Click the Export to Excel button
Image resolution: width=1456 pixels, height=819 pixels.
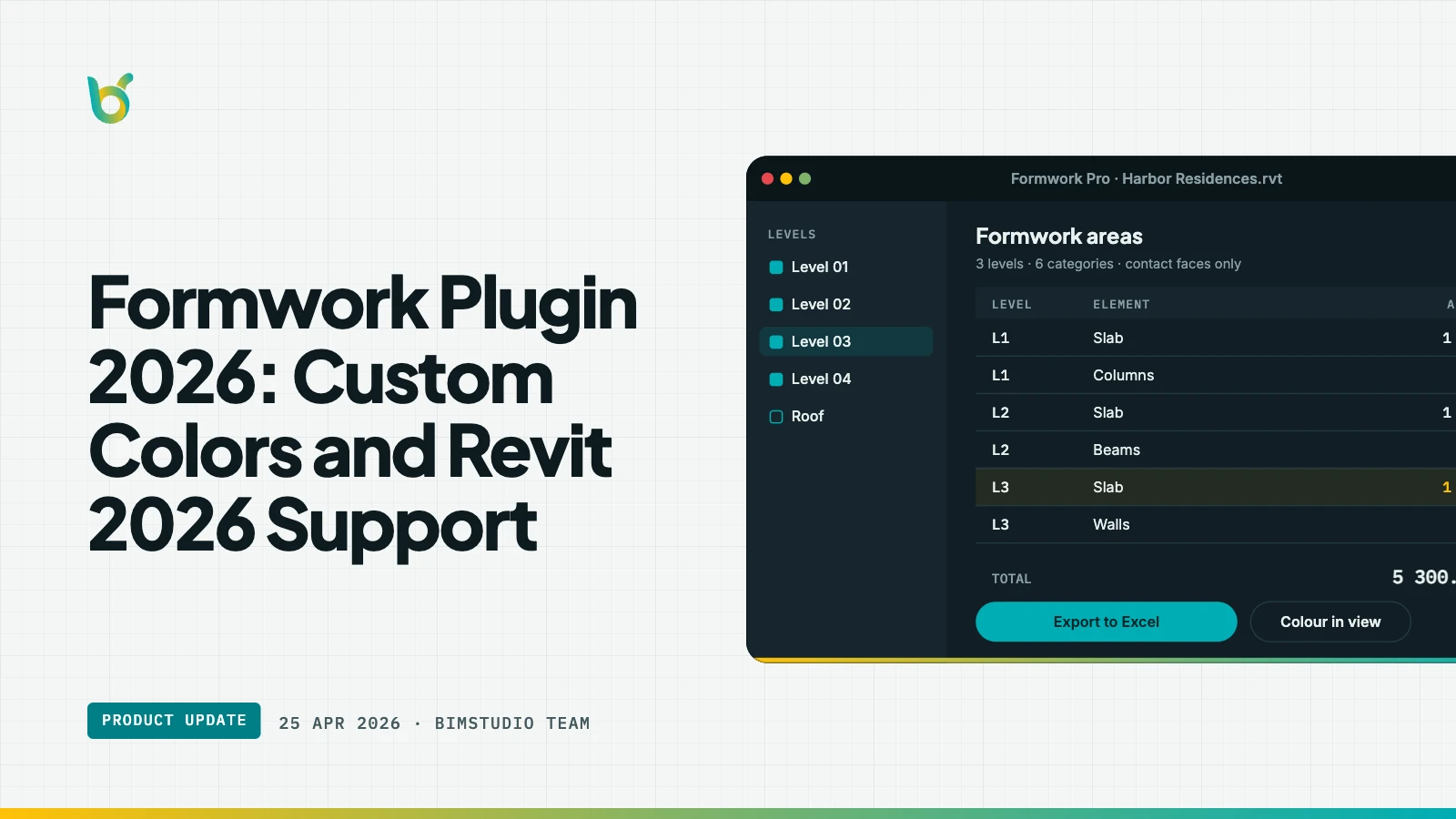(x=1106, y=622)
